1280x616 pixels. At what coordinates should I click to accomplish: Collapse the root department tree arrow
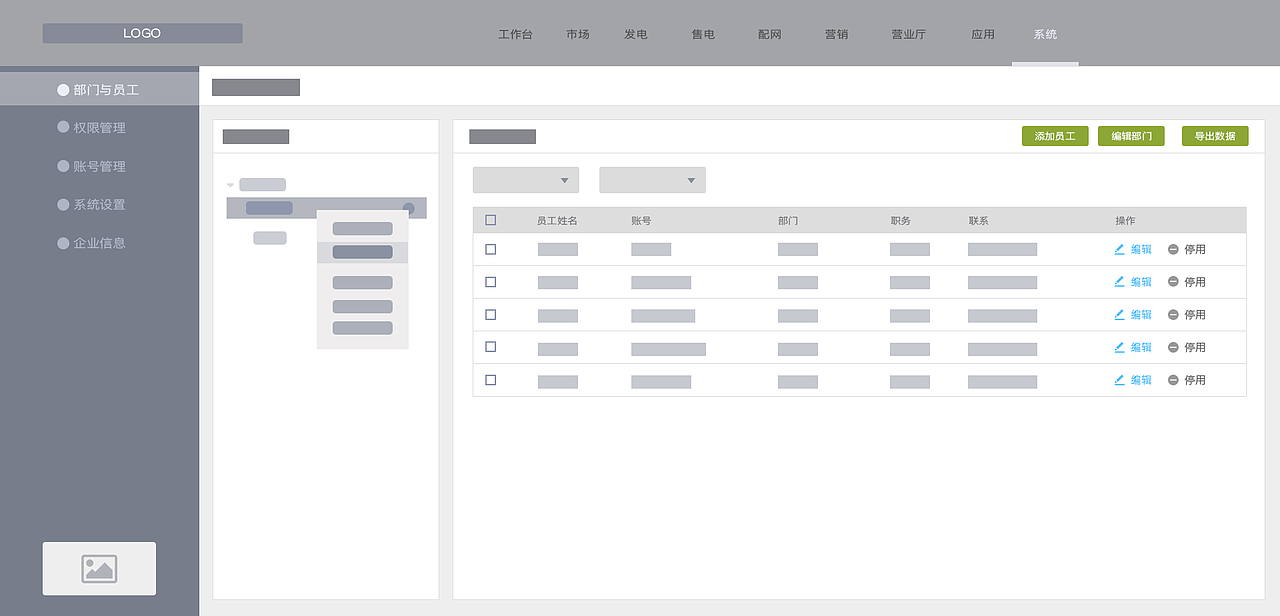click(231, 185)
